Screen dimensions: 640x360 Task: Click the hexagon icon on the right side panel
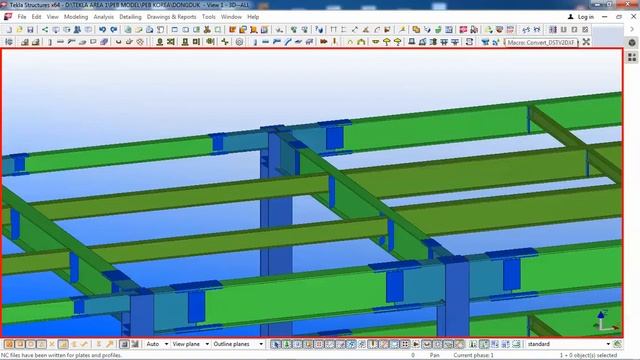tap(632, 43)
